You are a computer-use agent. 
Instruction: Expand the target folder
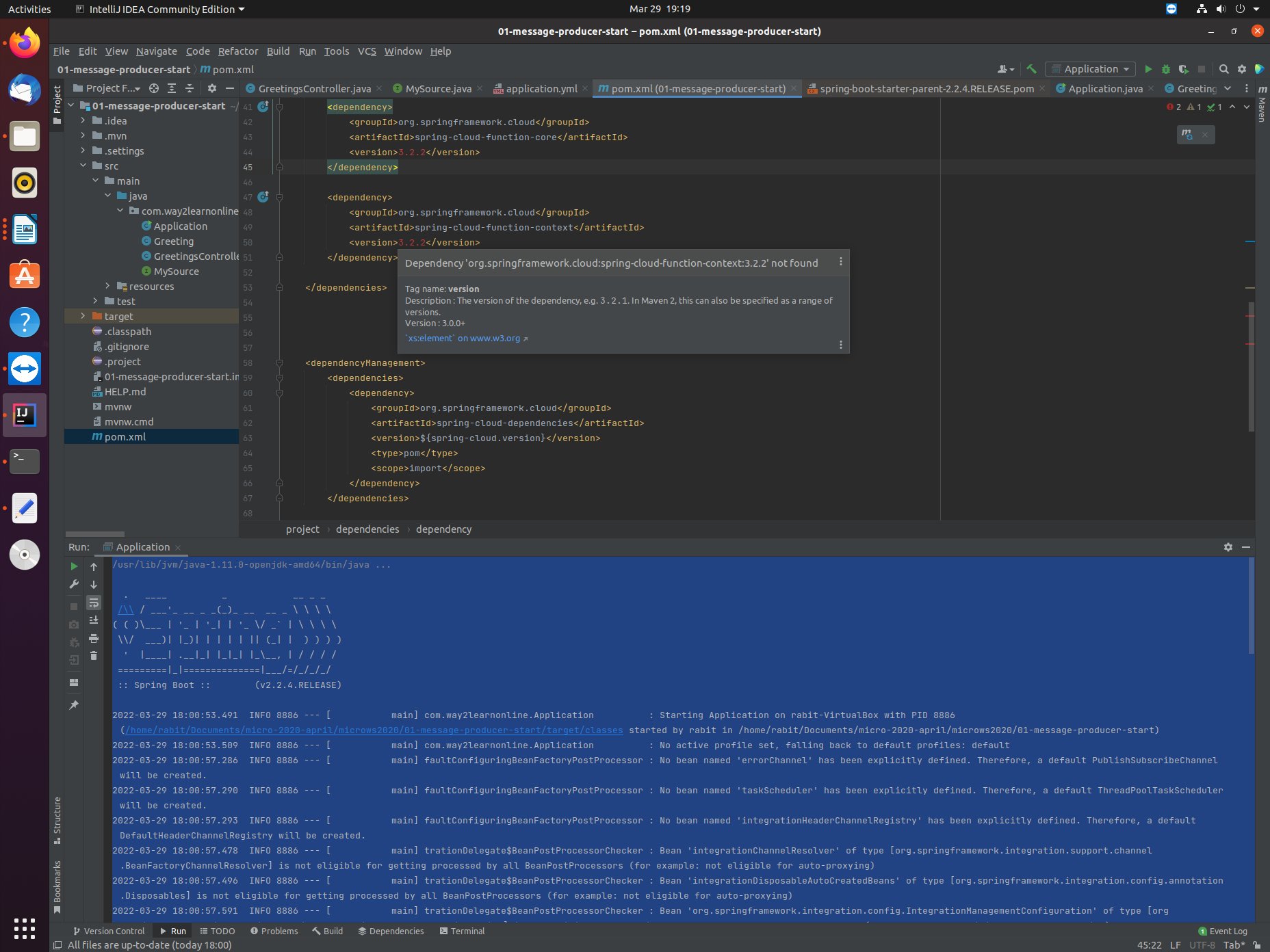tap(83, 317)
